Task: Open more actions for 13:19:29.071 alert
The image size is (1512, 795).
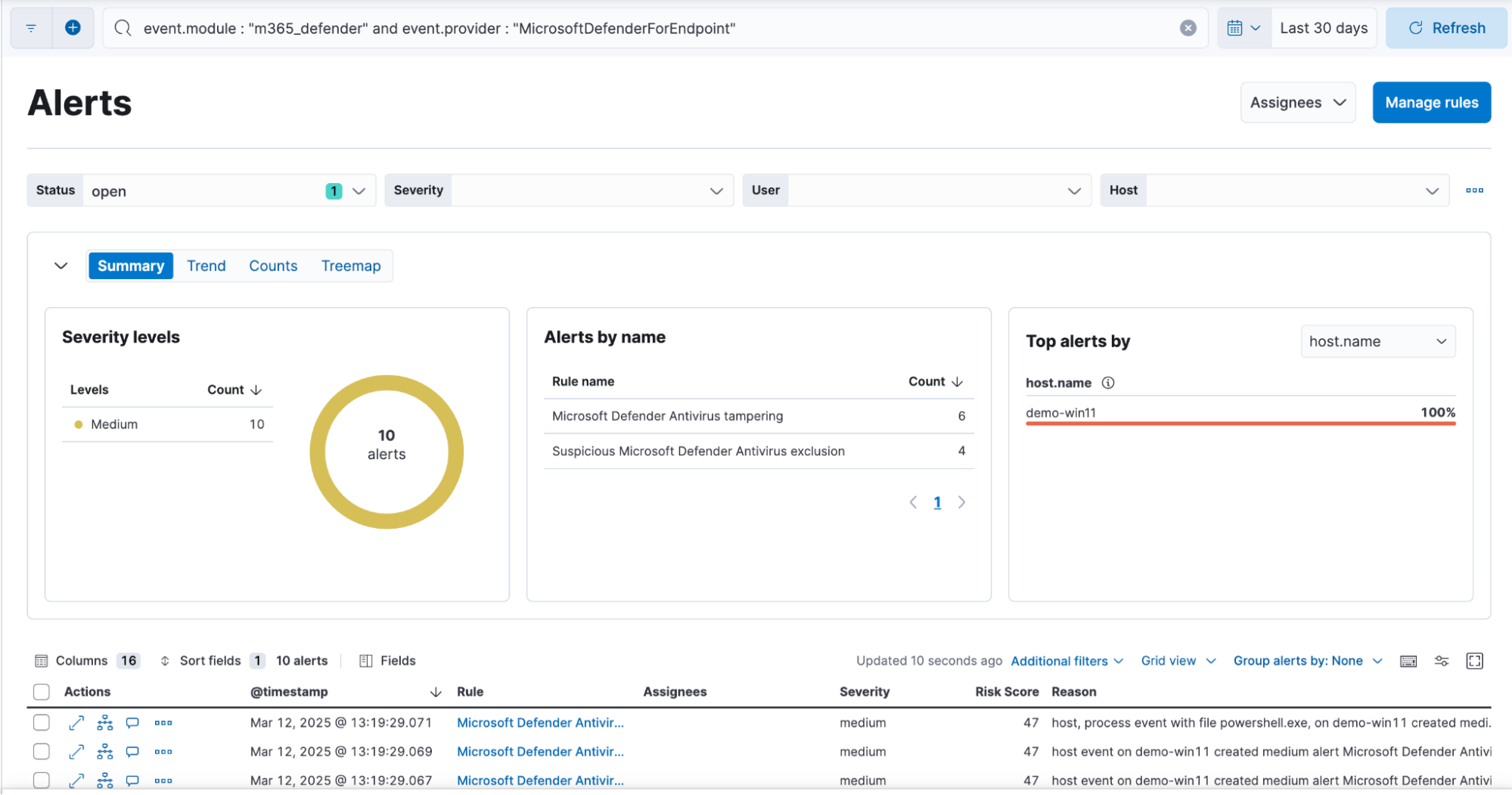Action: [163, 722]
